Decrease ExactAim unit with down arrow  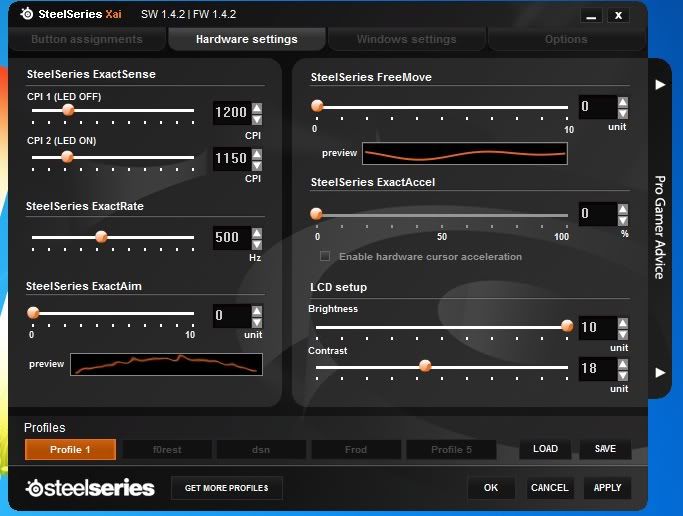pos(257,323)
